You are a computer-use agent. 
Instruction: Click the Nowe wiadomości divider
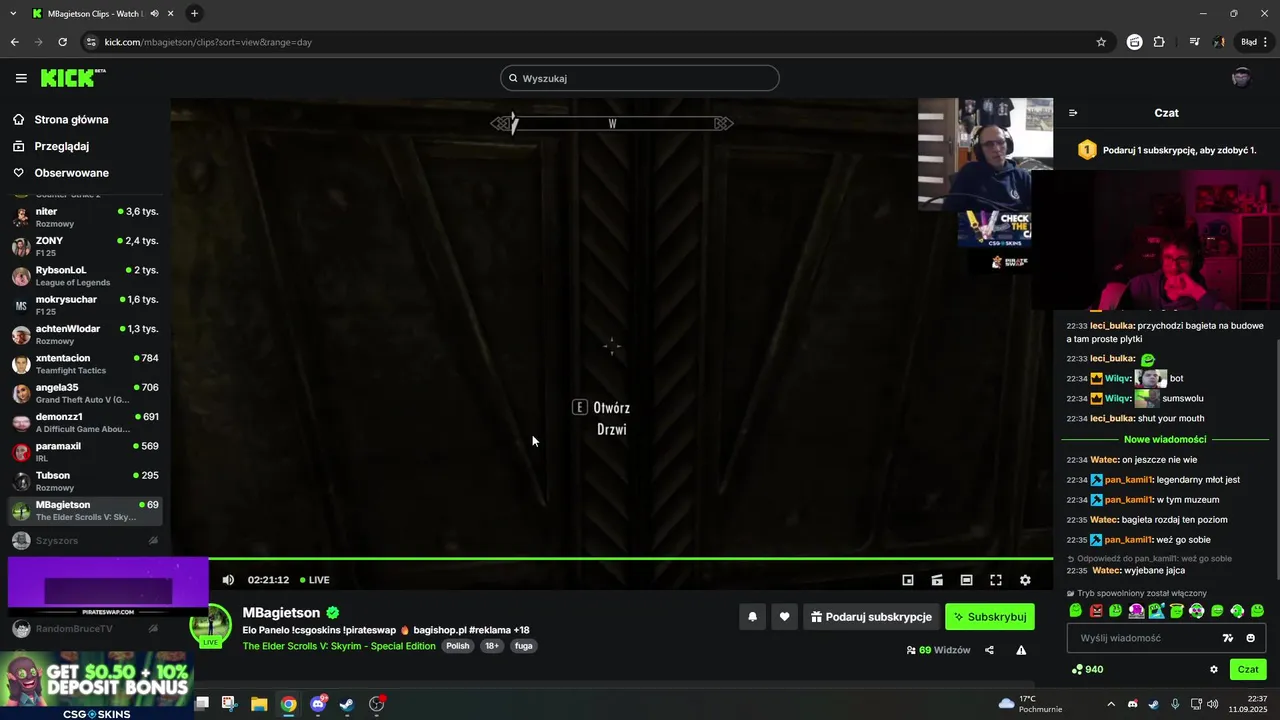[1165, 439]
